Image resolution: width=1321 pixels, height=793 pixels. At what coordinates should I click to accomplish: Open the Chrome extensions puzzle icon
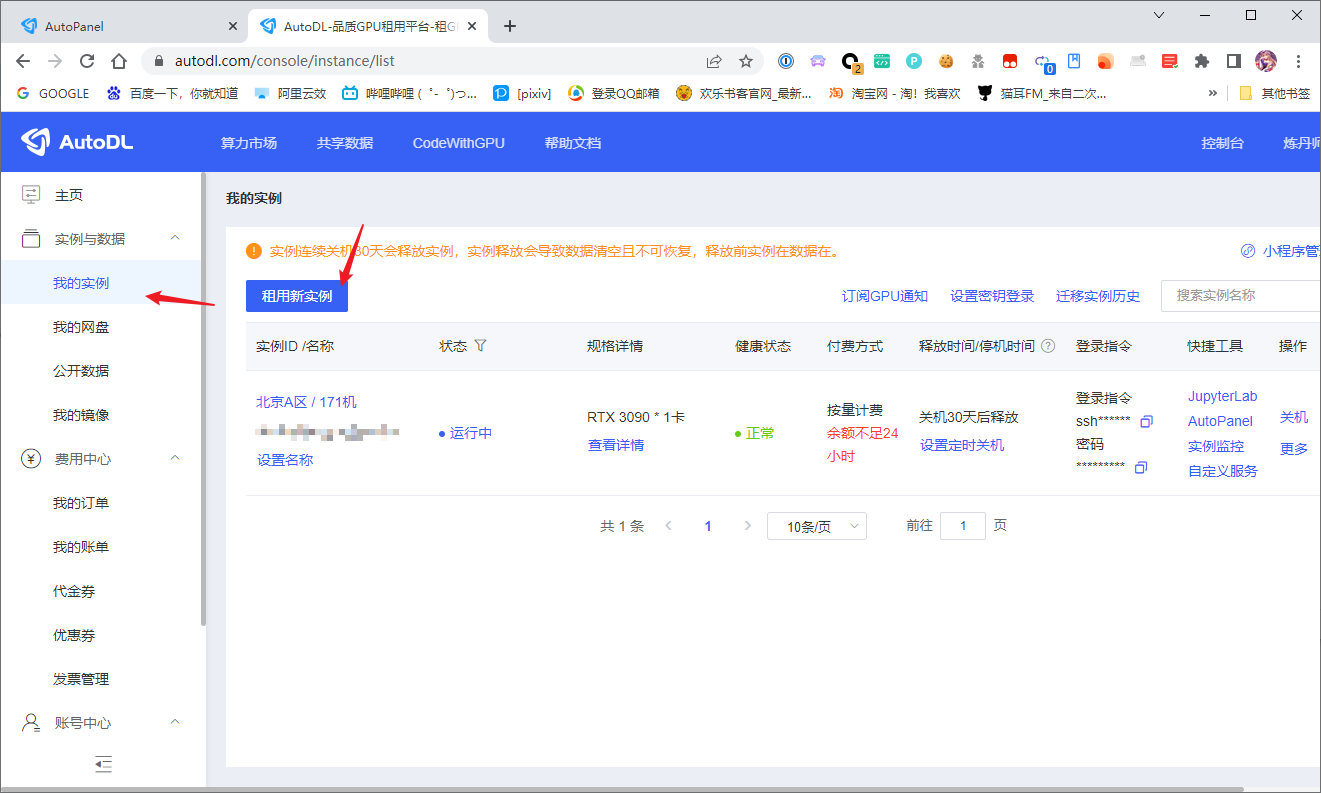1202,61
